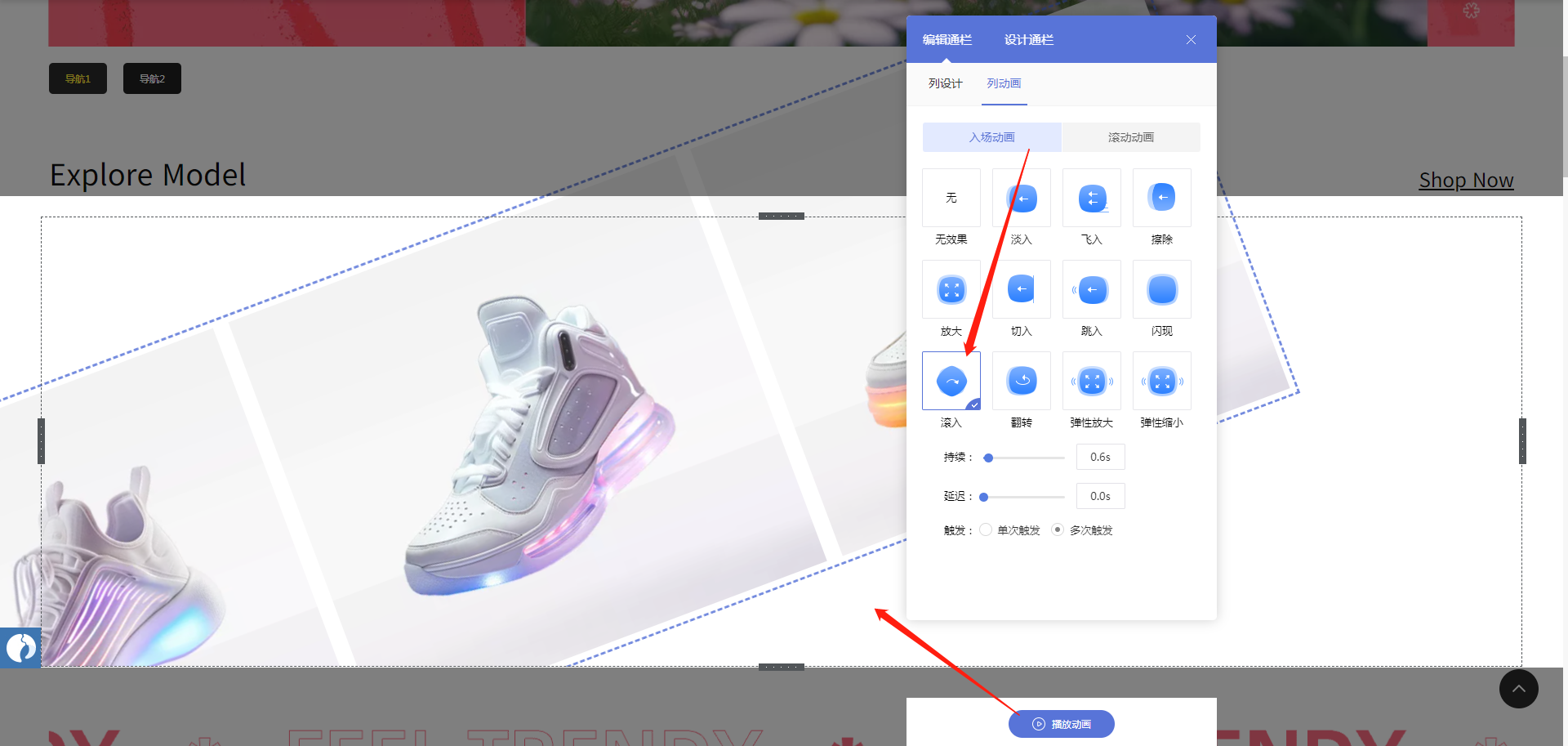Viewport: 1568px width, 746px height.
Task: Switch to the 编辑通栏 tab
Action: click(947, 39)
